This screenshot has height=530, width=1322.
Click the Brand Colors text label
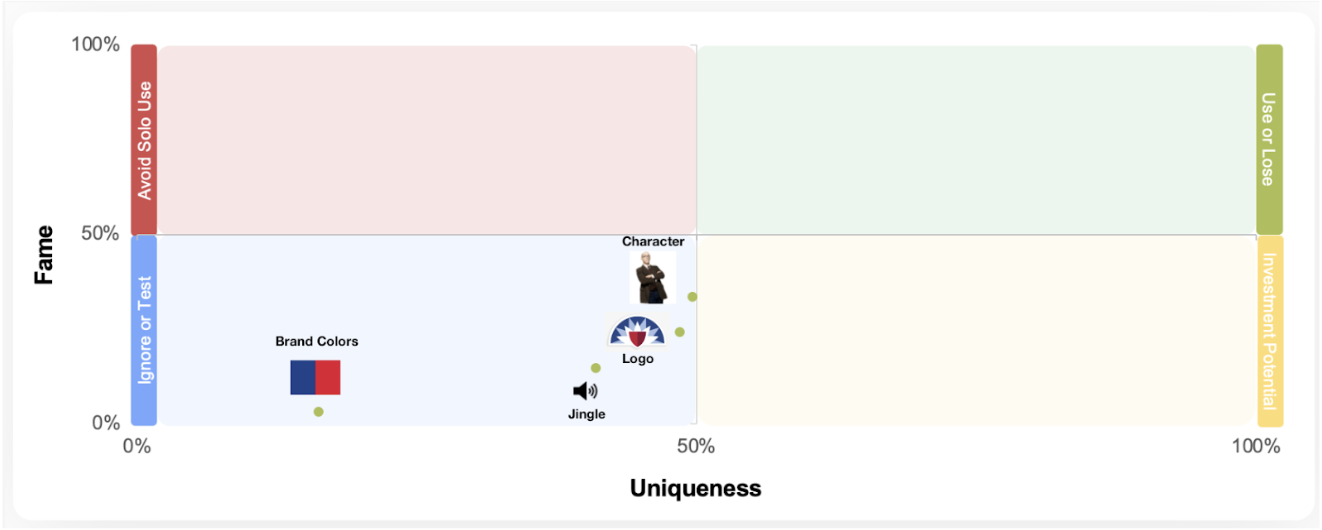(317, 341)
